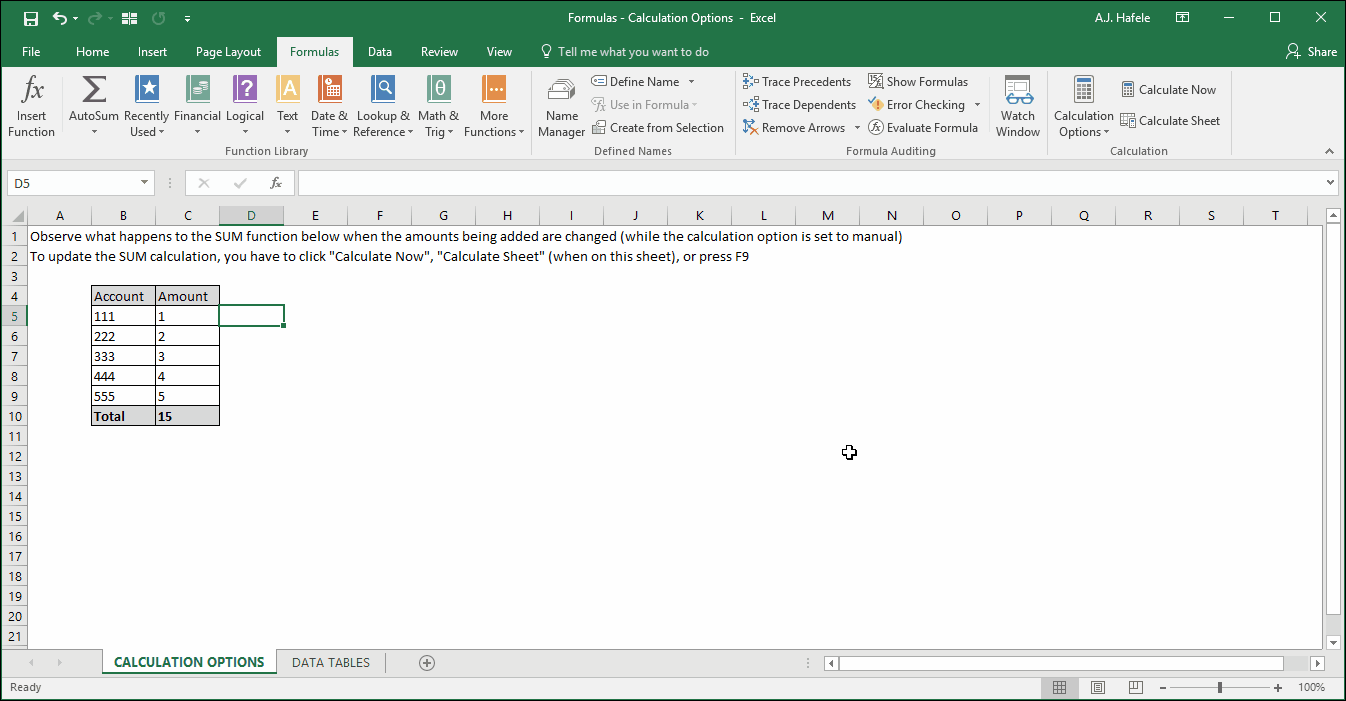Open the Name Box dropdown

(x=145, y=183)
